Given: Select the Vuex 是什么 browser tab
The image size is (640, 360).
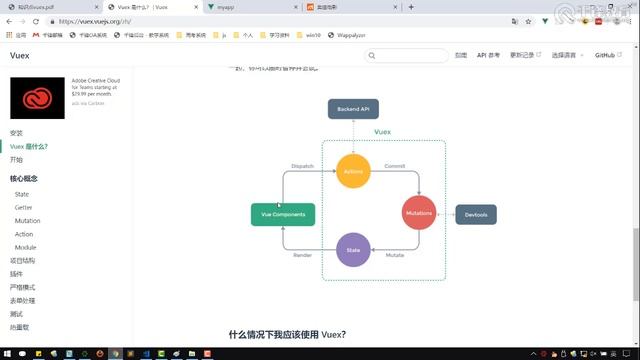Looking at the screenshot, I should click(153, 7).
